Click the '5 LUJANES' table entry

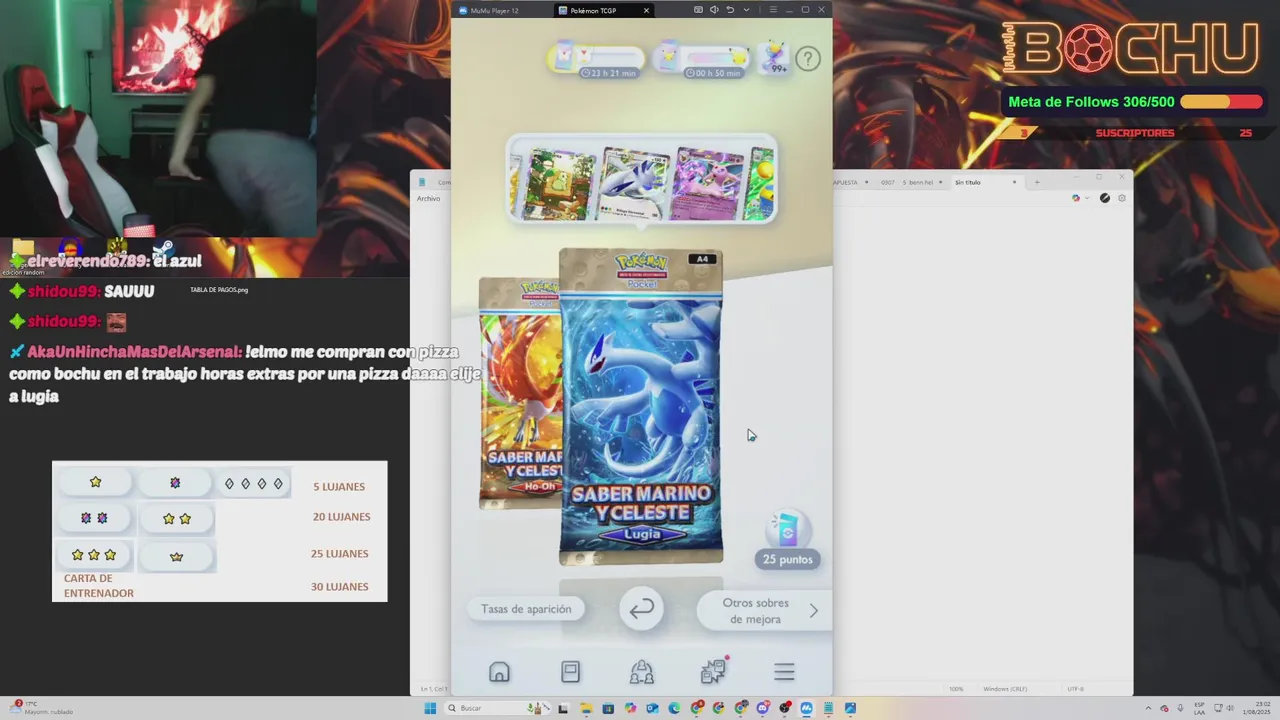[339, 487]
